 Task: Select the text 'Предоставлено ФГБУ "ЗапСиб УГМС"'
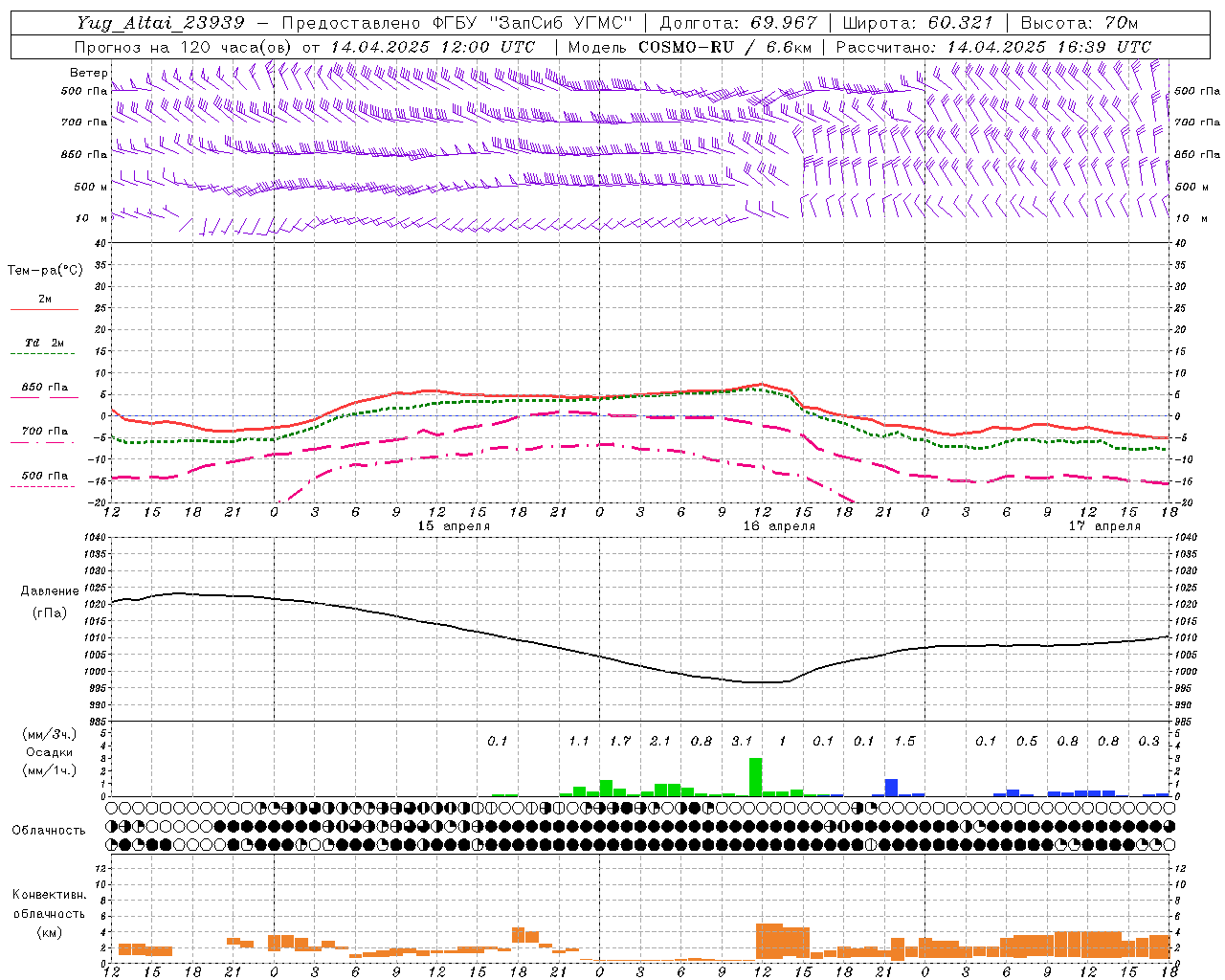coord(458,23)
